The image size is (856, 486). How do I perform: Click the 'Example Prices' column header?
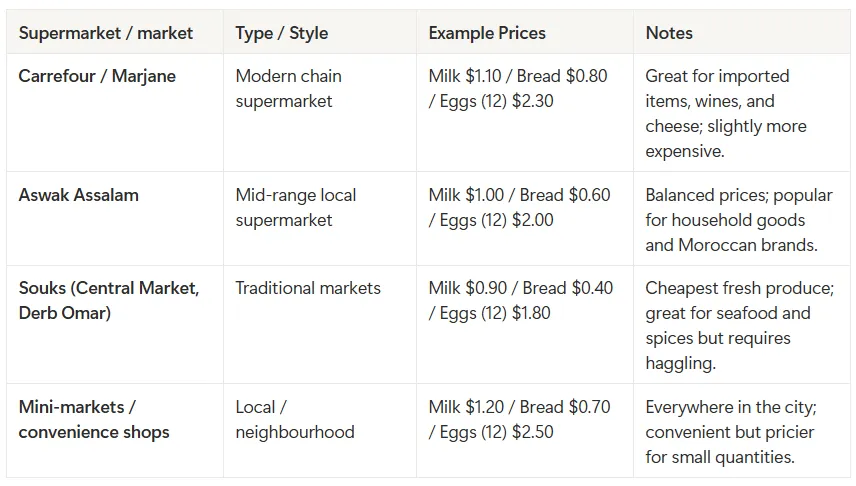coord(487,33)
